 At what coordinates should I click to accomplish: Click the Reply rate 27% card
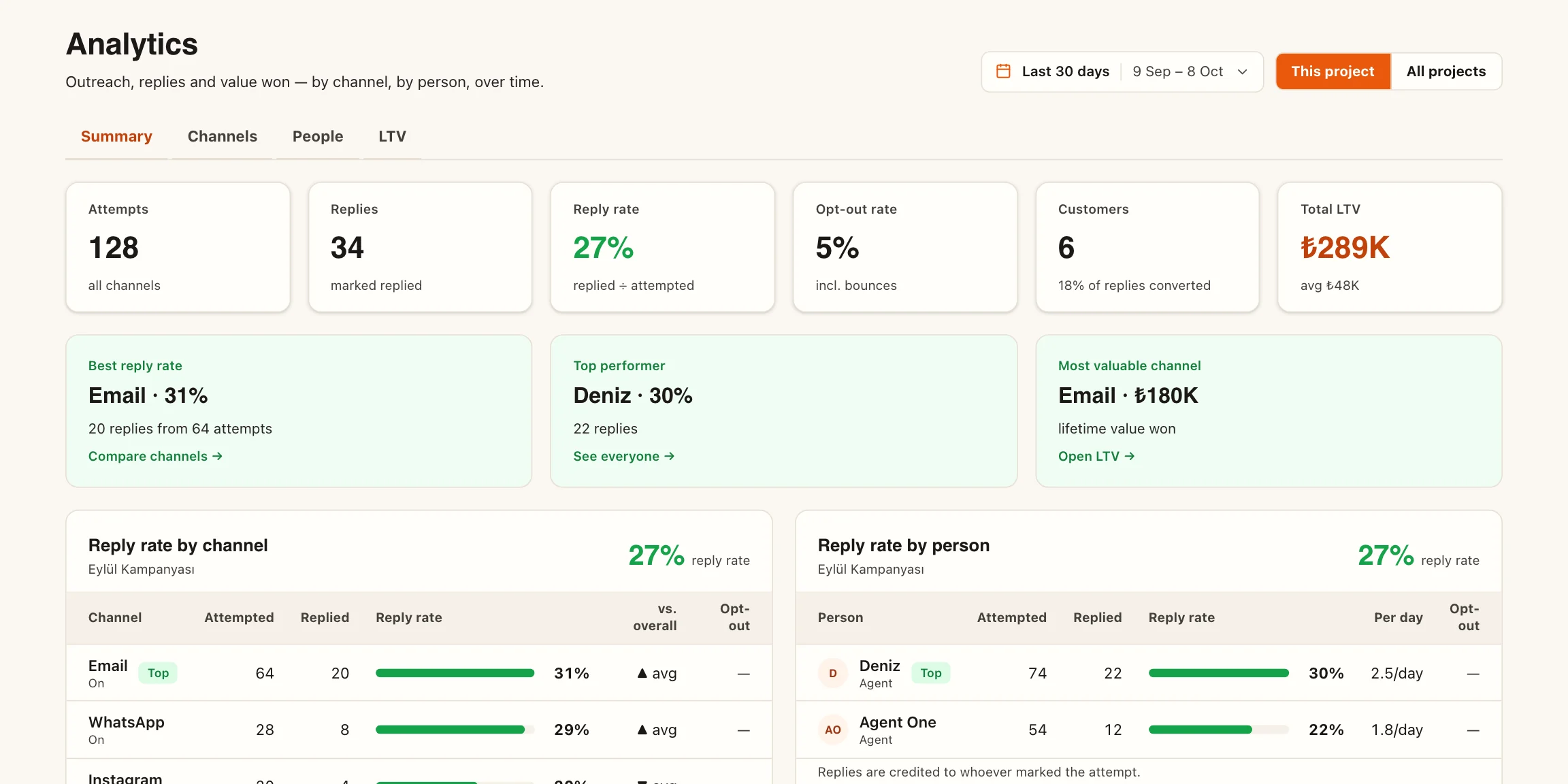pyautogui.click(x=663, y=247)
